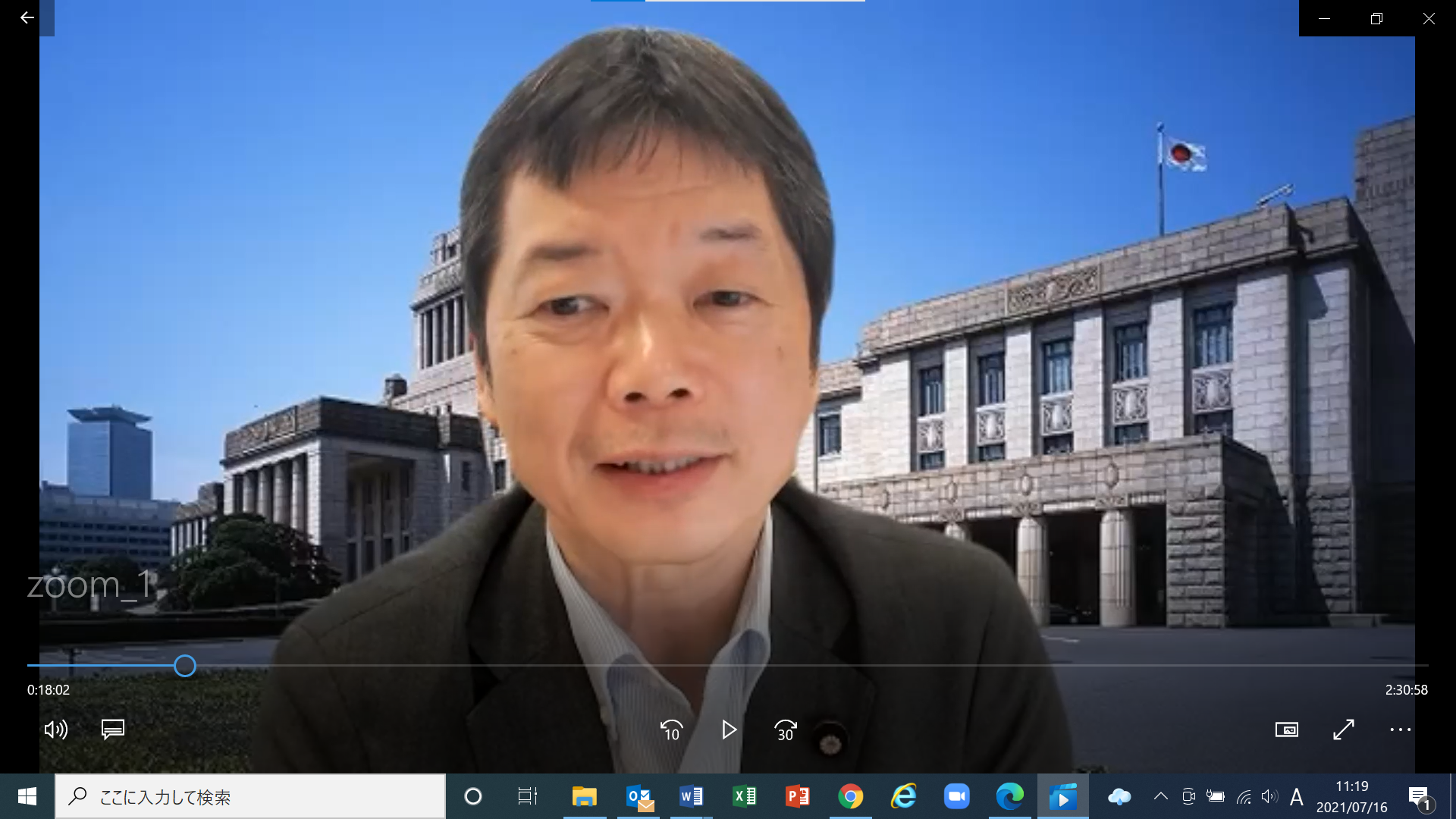Show hidden system tray icons
Screen dimensions: 1456x819
pyautogui.click(x=1161, y=796)
